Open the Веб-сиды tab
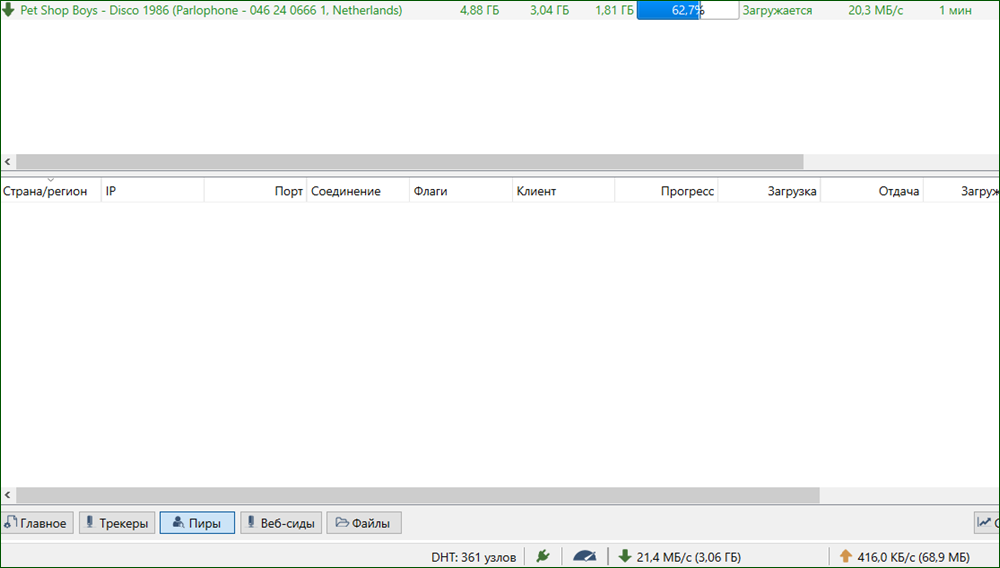The height and width of the screenshot is (568, 1000). tap(281, 523)
